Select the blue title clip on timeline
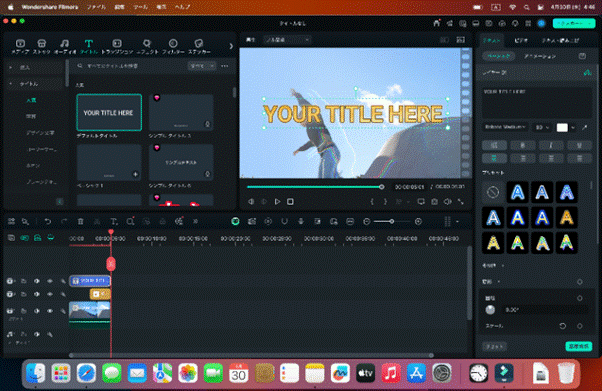The image size is (602, 391). tap(90, 281)
